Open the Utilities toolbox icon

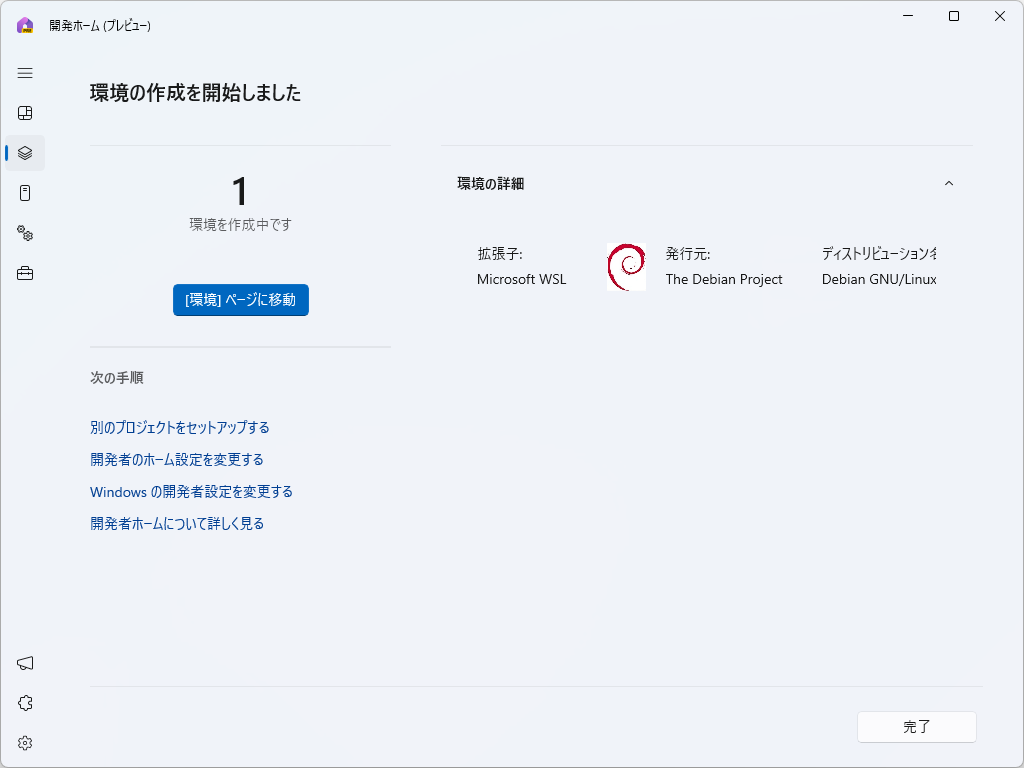[25, 273]
